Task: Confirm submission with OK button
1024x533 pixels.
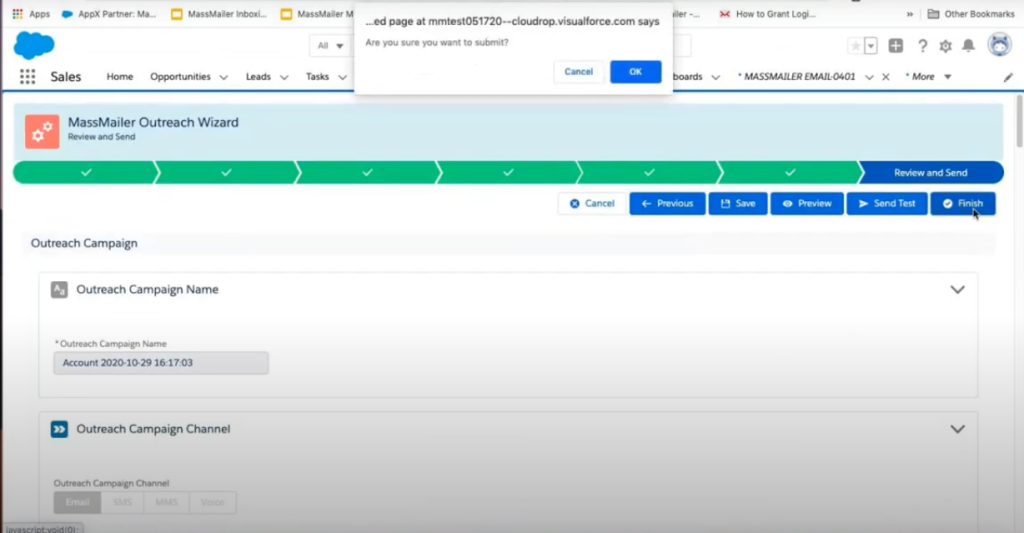Action: (x=635, y=72)
